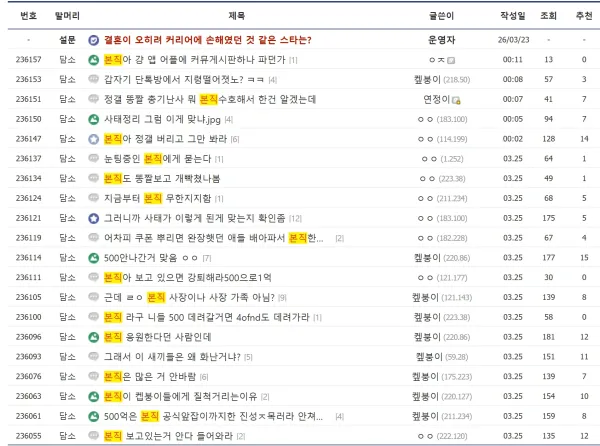Click the survey icon on the 설문 post
The height and width of the screenshot is (446, 600).
pos(93,40)
